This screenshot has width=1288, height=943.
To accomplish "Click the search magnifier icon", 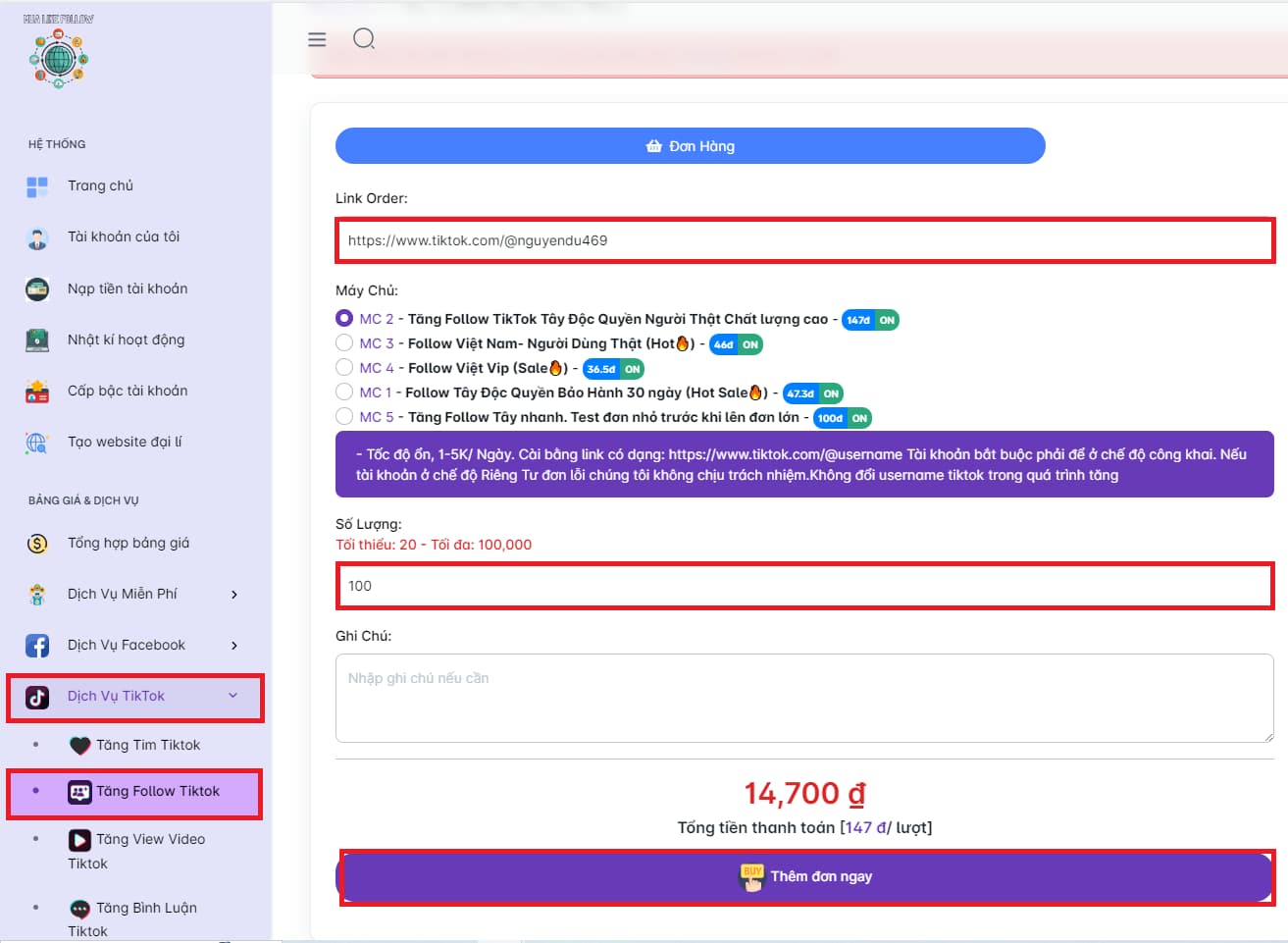I will pos(364,39).
